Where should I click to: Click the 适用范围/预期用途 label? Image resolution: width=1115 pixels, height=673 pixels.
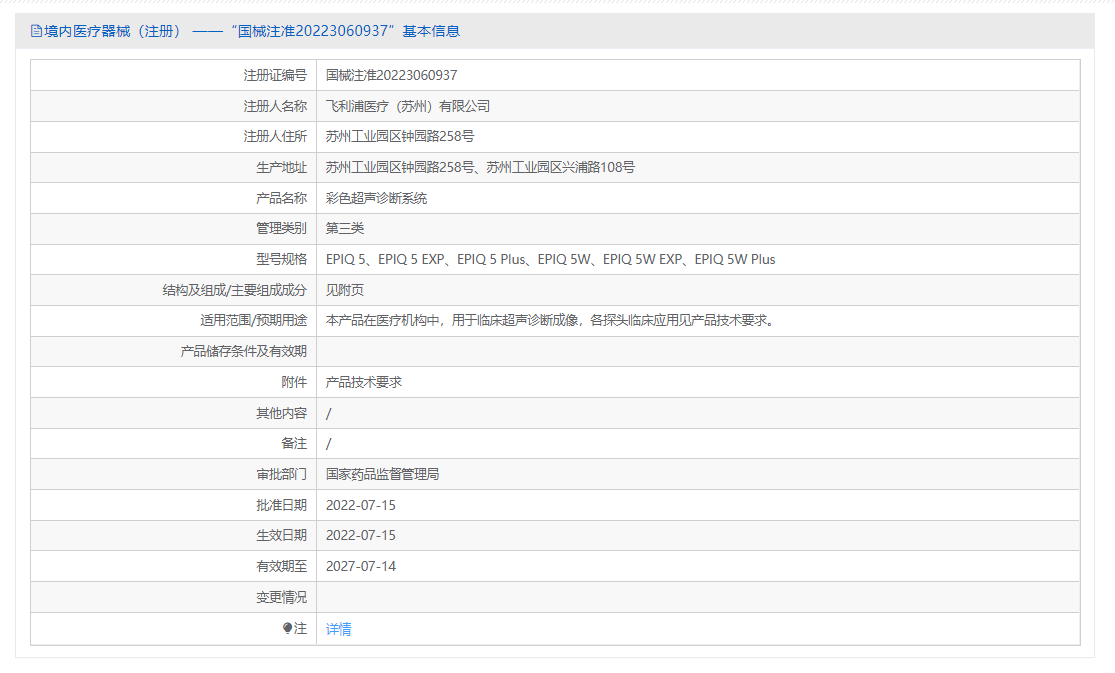254,321
